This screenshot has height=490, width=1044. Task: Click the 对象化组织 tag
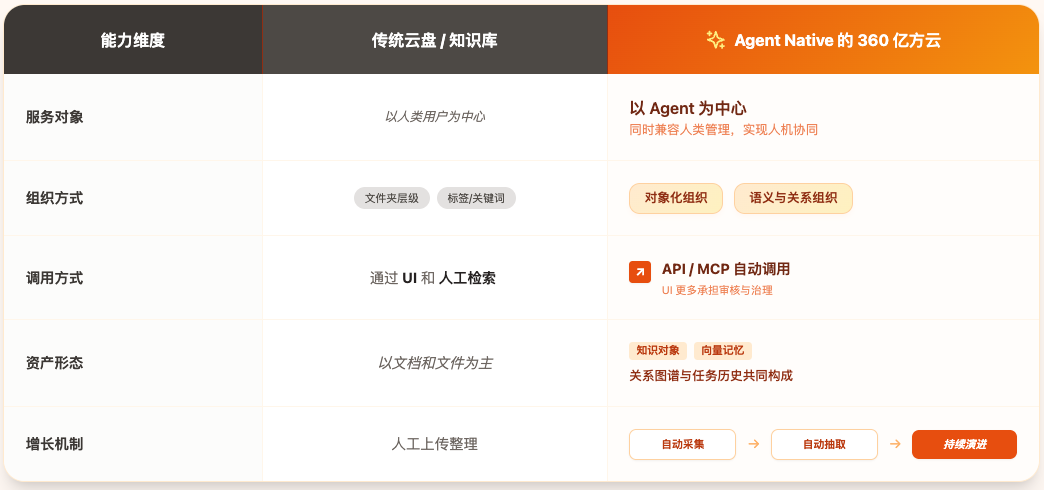click(x=676, y=198)
